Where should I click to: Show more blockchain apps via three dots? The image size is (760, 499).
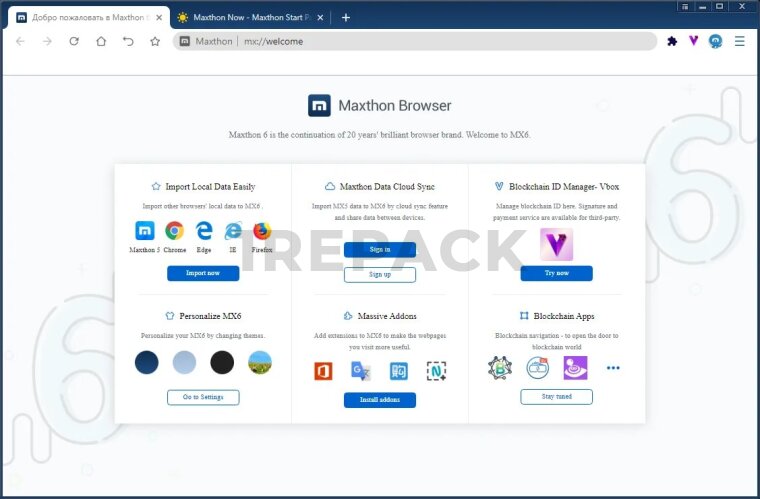(613, 368)
